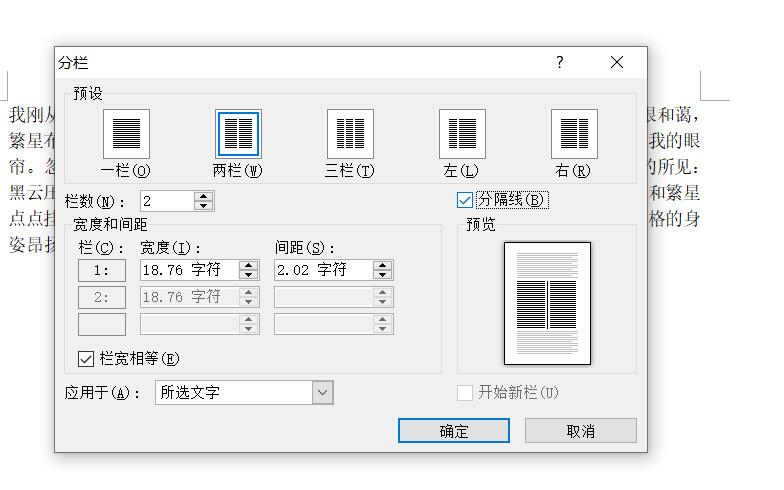The height and width of the screenshot is (490, 784).
Task: Decrease column 1 间距 with down arrow
Action: click(382, 275)
